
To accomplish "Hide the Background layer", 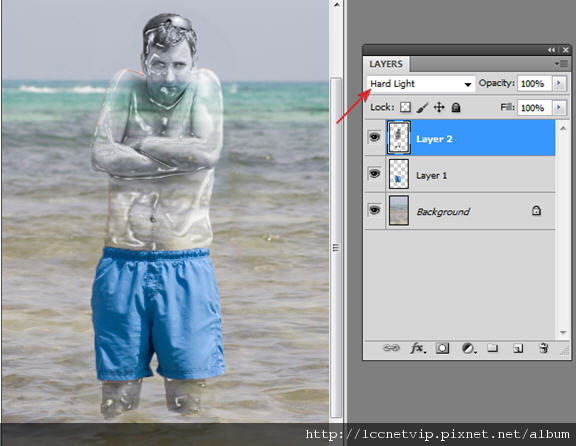I will coord(374,210).
